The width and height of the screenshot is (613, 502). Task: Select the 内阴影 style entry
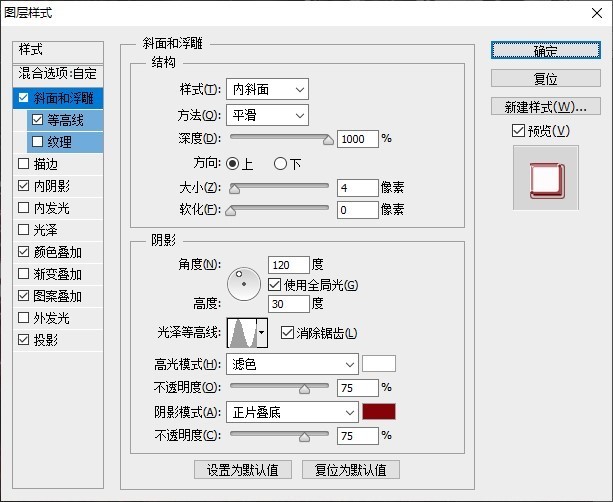51,186
